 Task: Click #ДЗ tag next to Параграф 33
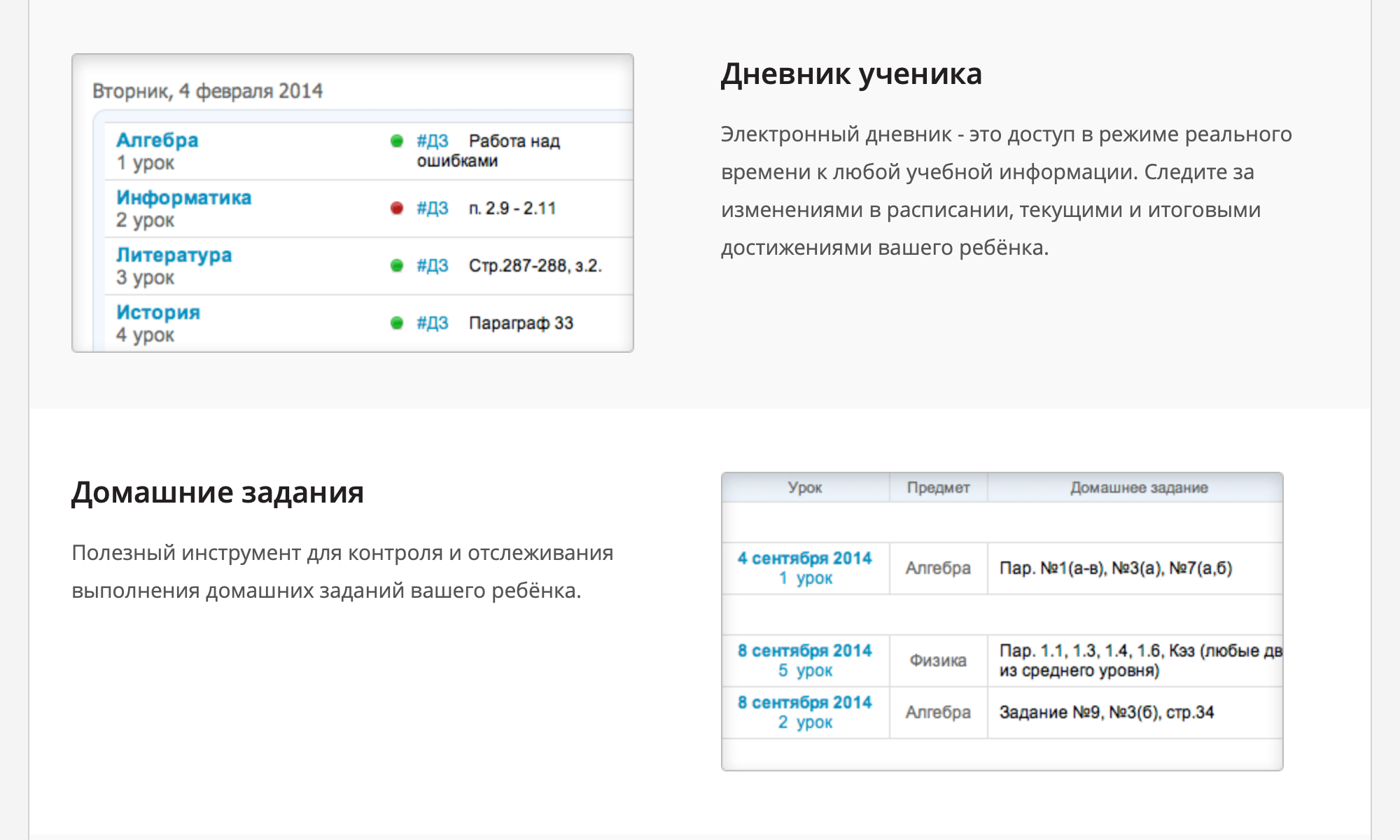[433, 323]
